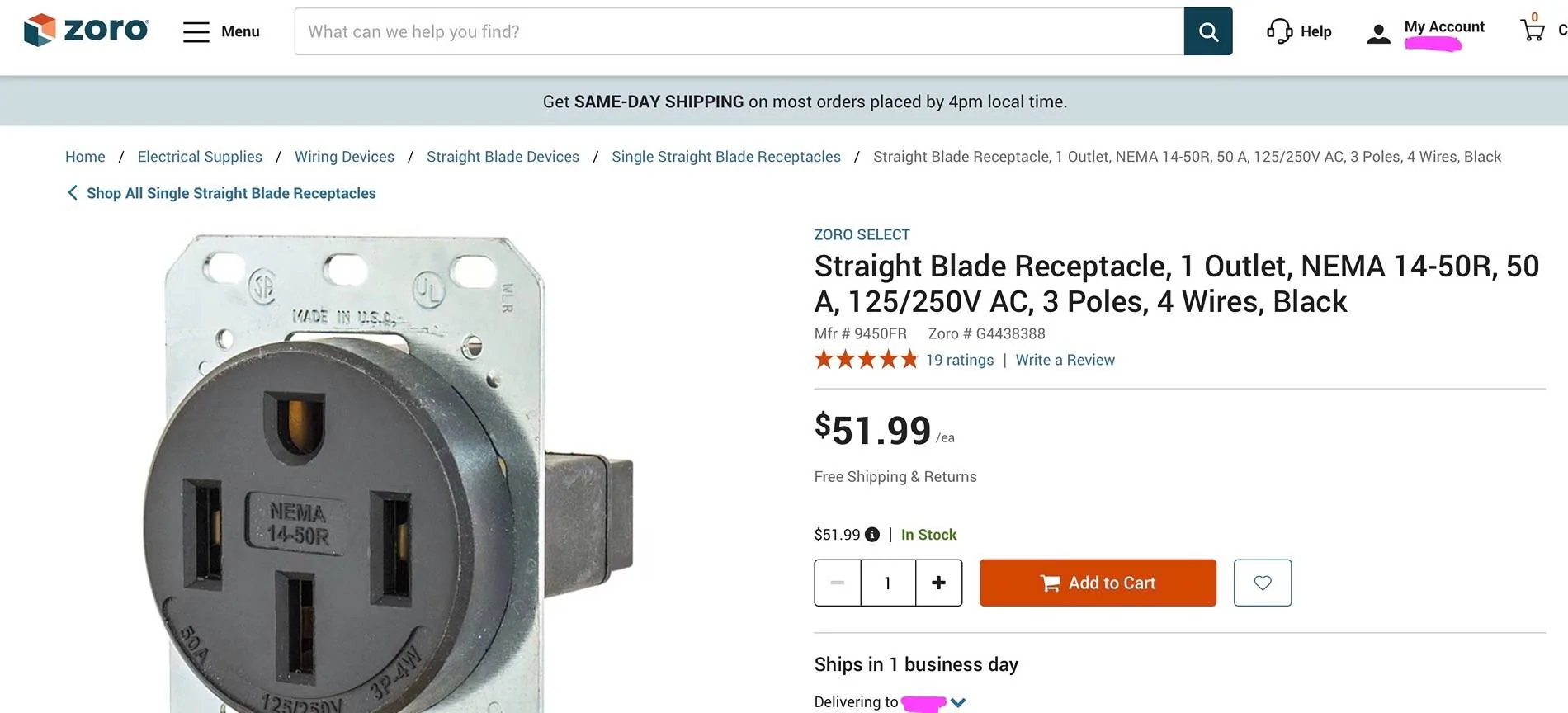The height and width of the screenshot is (713, 1568).
Task: Open Help via headset icon
Action: [x=1279, y=31]
